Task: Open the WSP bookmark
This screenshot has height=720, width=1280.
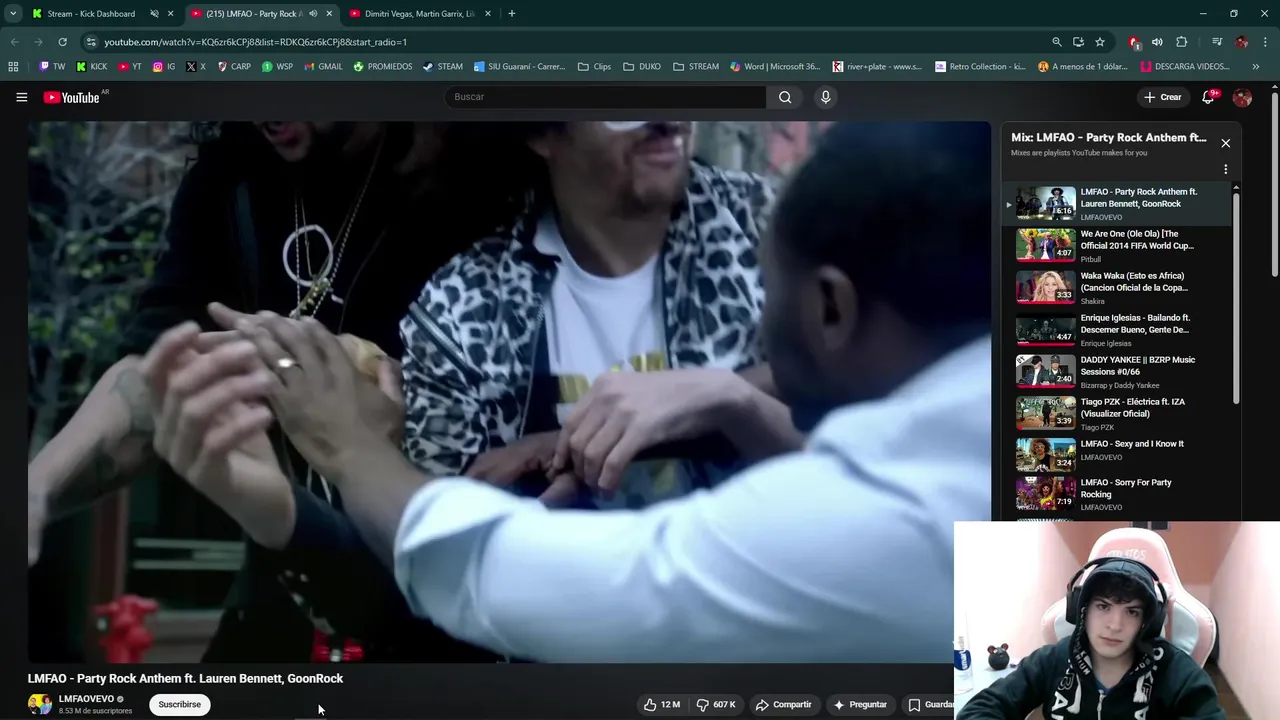Action: 277,67
